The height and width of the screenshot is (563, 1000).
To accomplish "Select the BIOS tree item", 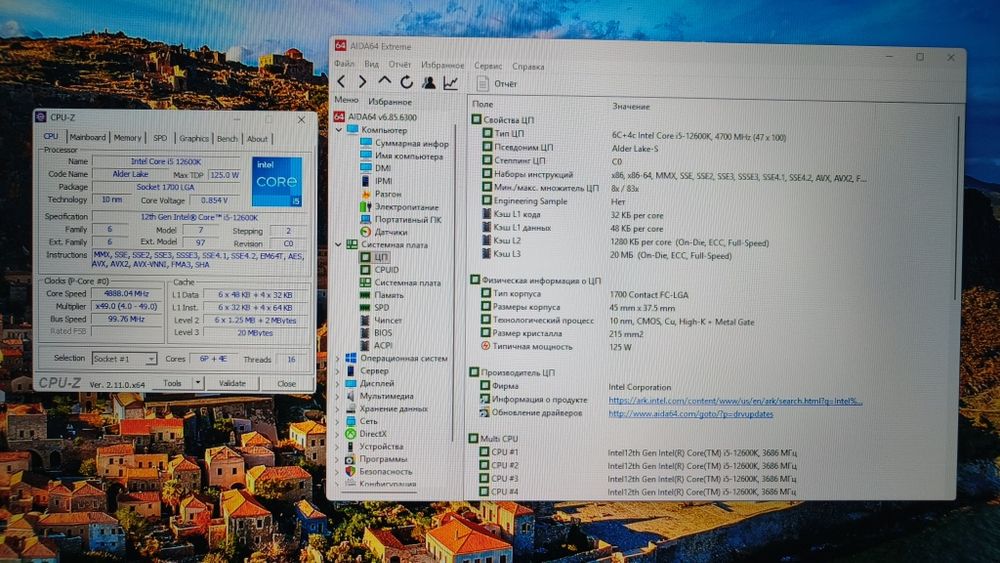I will point(376,333).
